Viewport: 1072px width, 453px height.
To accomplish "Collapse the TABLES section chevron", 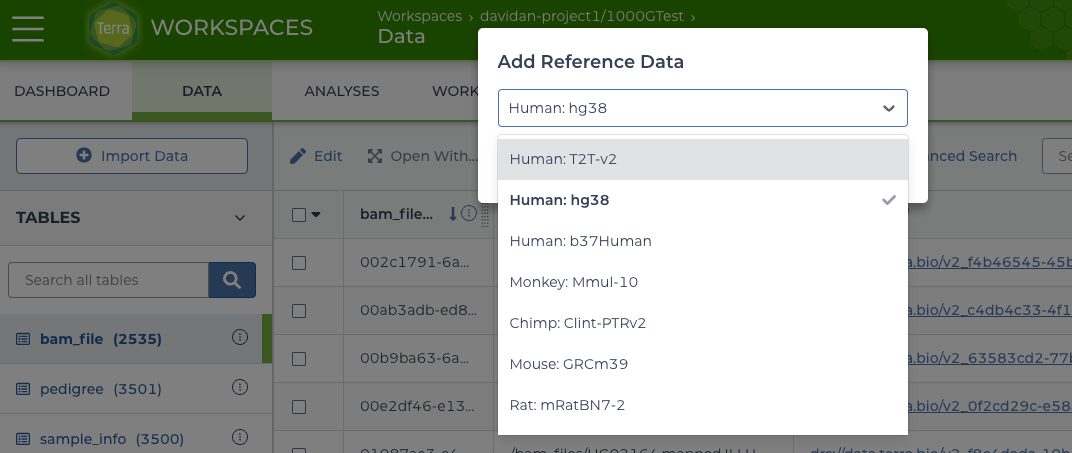I will [x=239, y=218].
